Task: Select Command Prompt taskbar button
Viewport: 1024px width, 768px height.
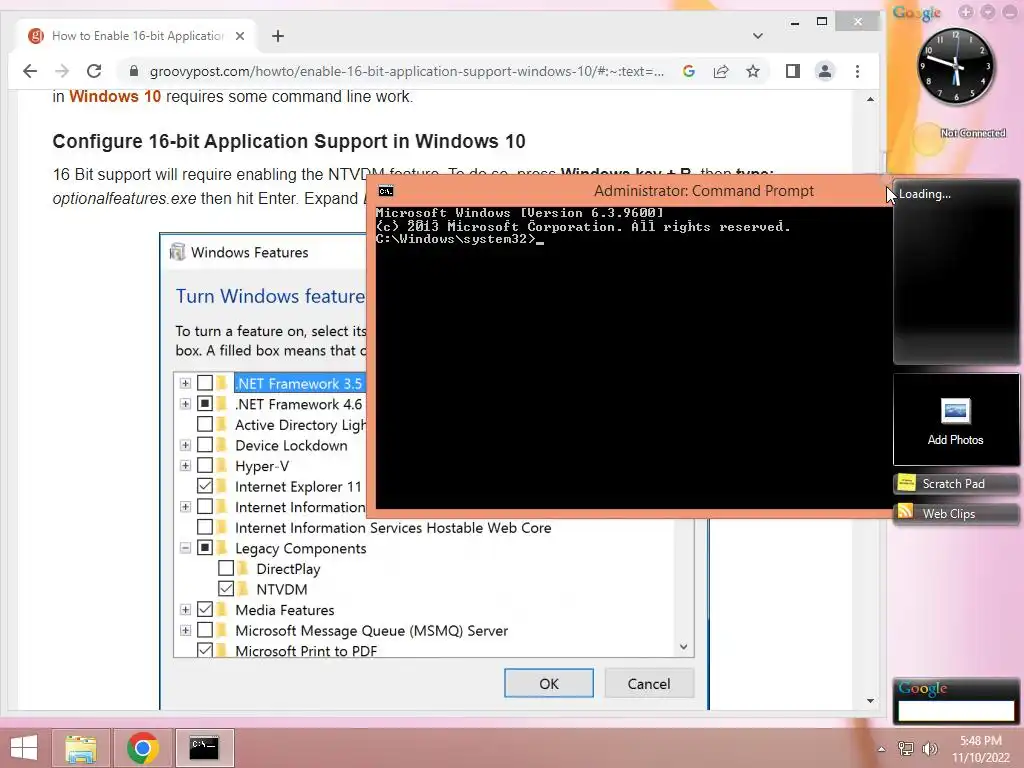Action: (x=204, y=748)
